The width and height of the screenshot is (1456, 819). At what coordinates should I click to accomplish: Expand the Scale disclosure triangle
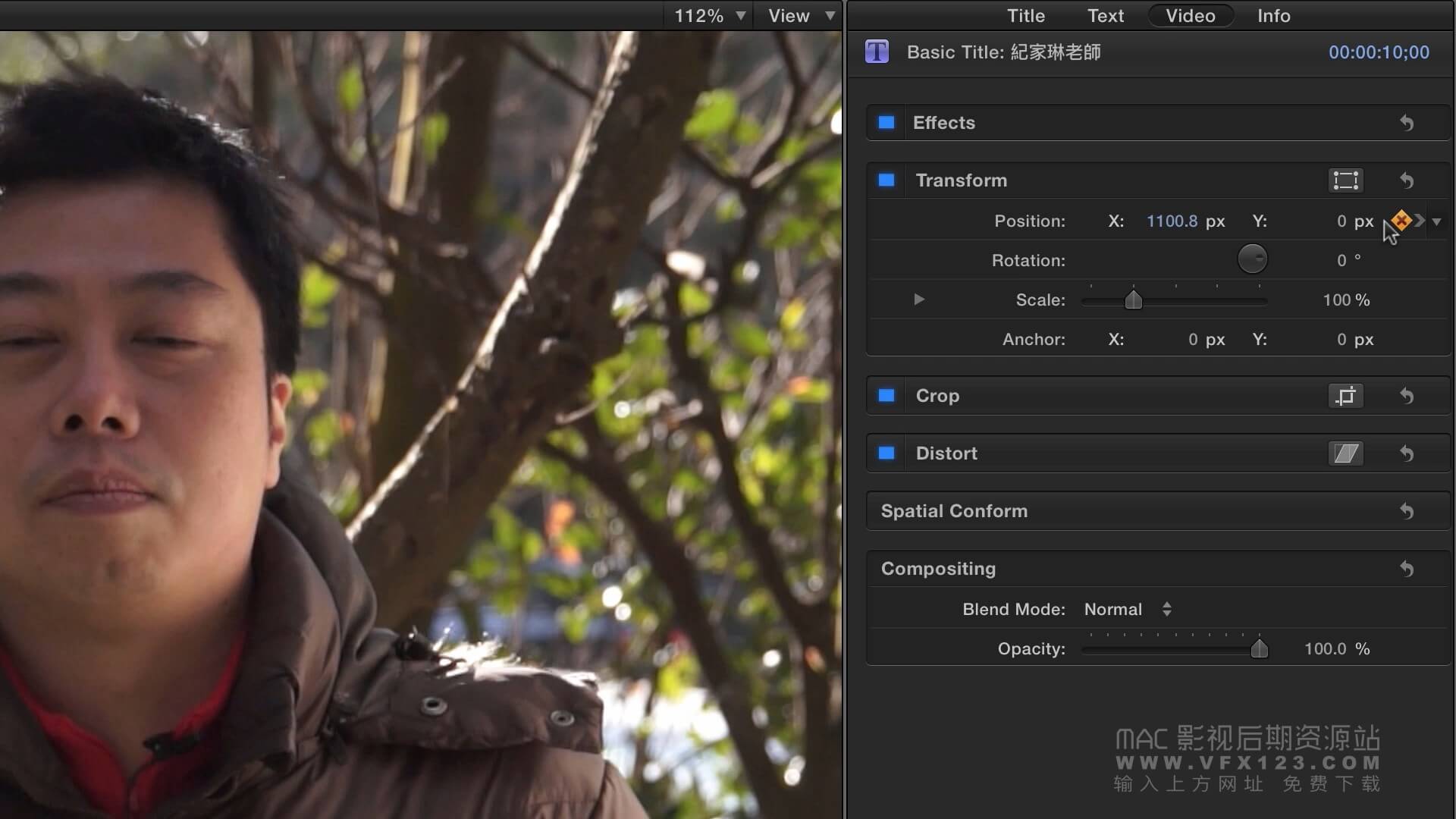coord(919,300)
